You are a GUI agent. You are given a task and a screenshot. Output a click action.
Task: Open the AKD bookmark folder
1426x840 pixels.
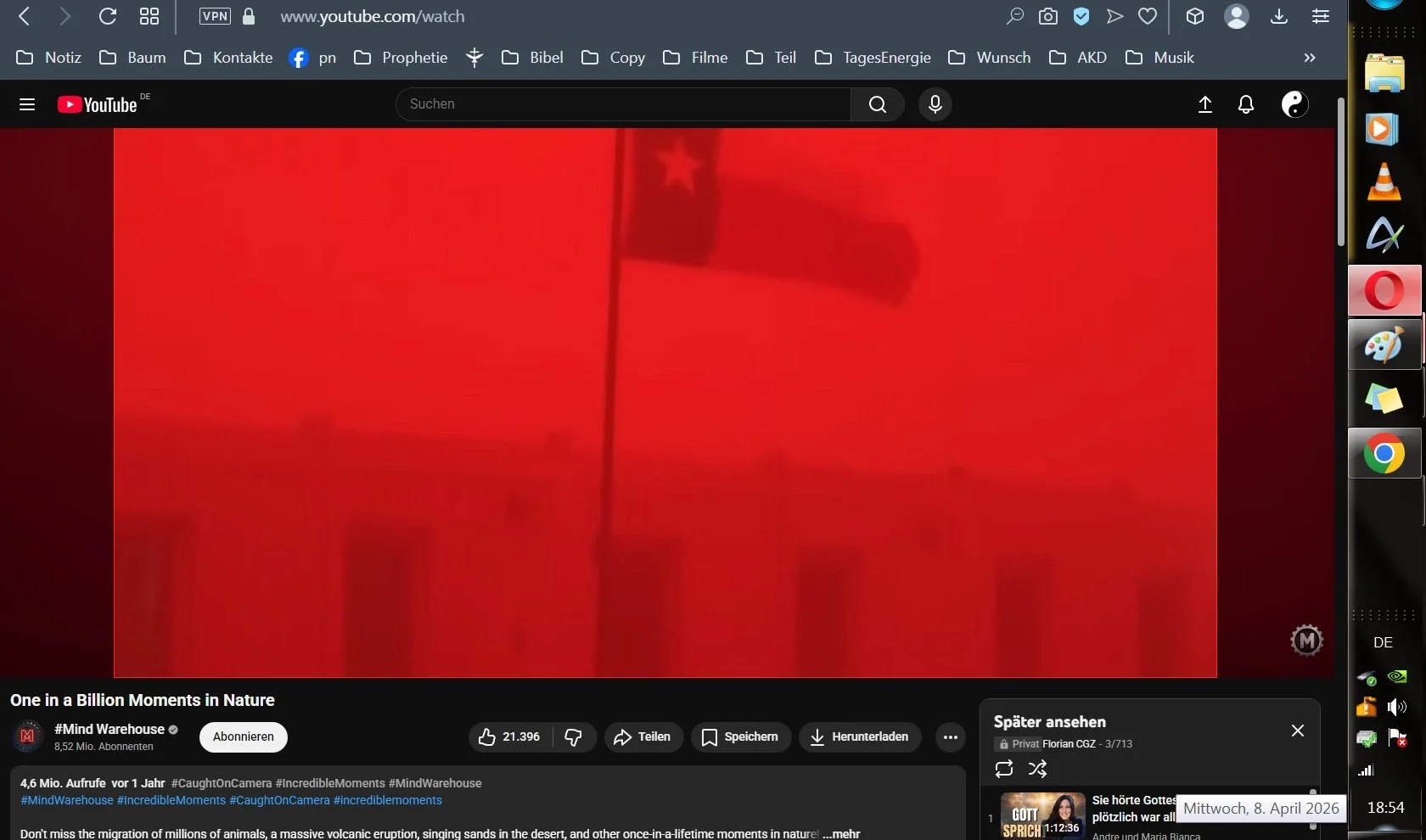[1078, 58]
